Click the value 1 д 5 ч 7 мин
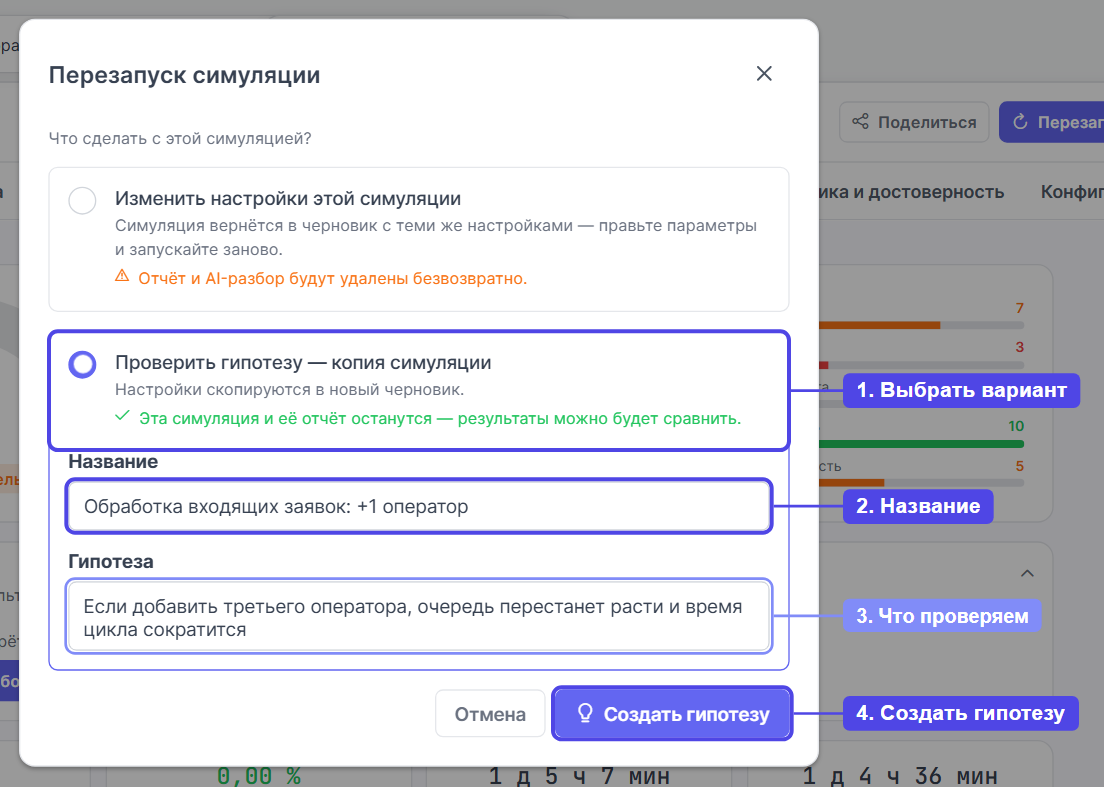This screenshot has height=787, width=1104. click(x=579, y=775)
